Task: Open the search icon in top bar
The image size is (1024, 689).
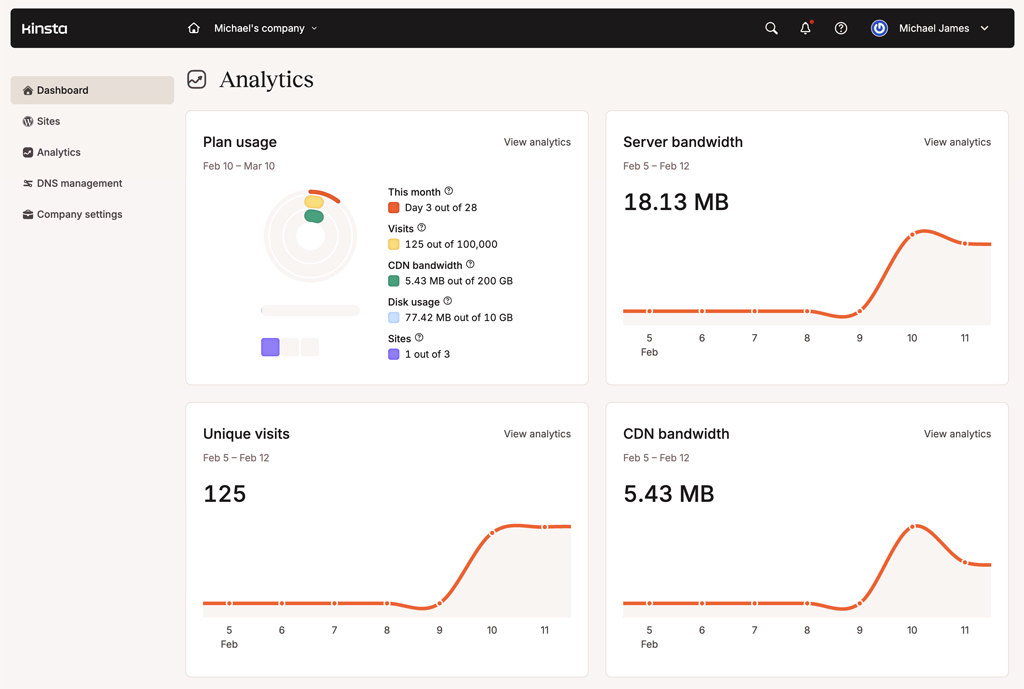Action: click(771, 28)
